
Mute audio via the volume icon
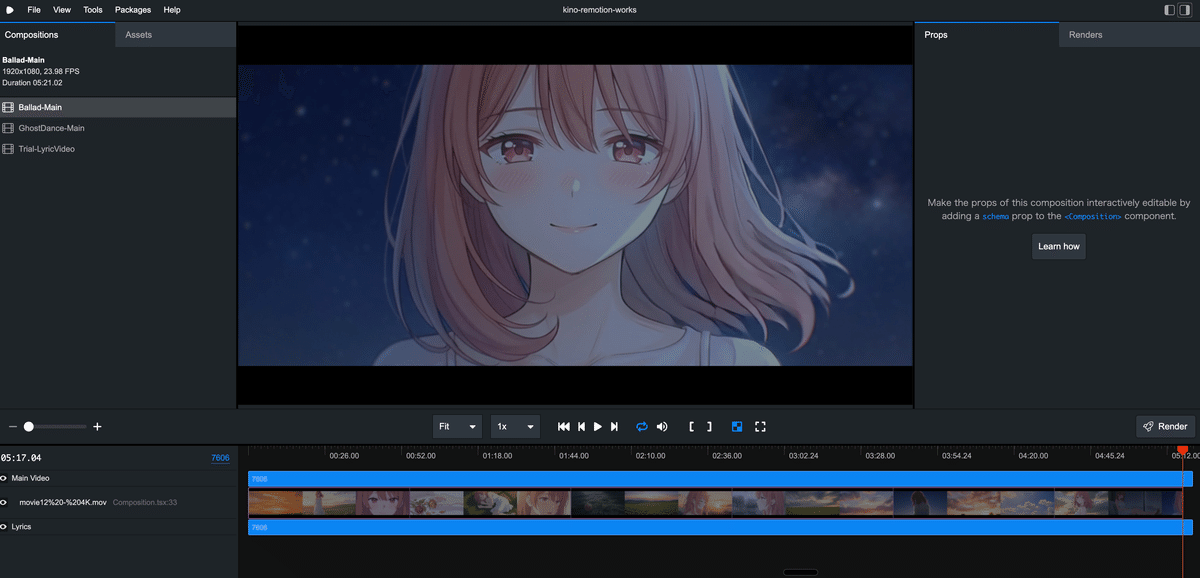pos(662,426)
